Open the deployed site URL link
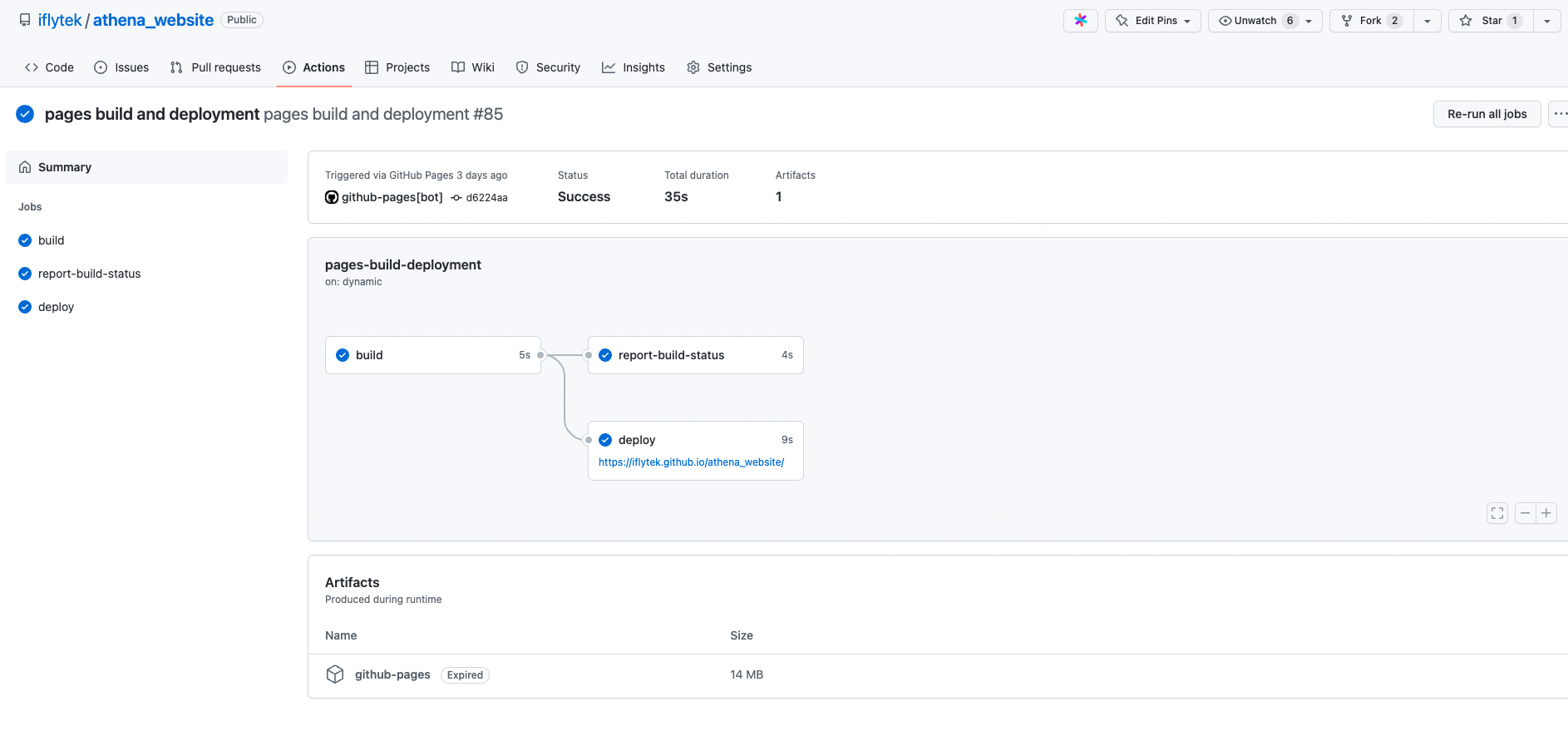Screen dimensions: 1568x731 [692, 462]
